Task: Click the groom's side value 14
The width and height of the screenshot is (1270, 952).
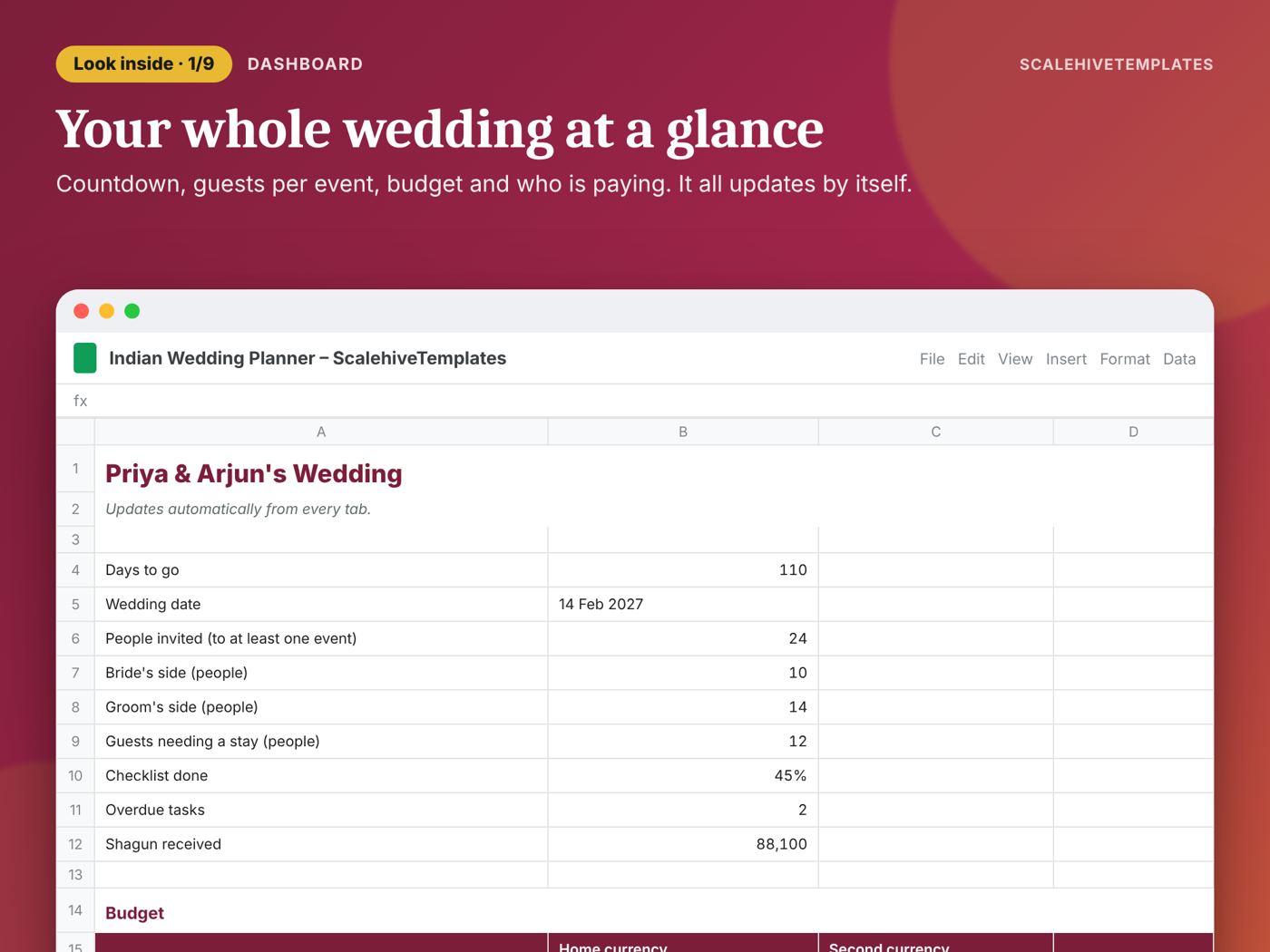Action: 683,707
